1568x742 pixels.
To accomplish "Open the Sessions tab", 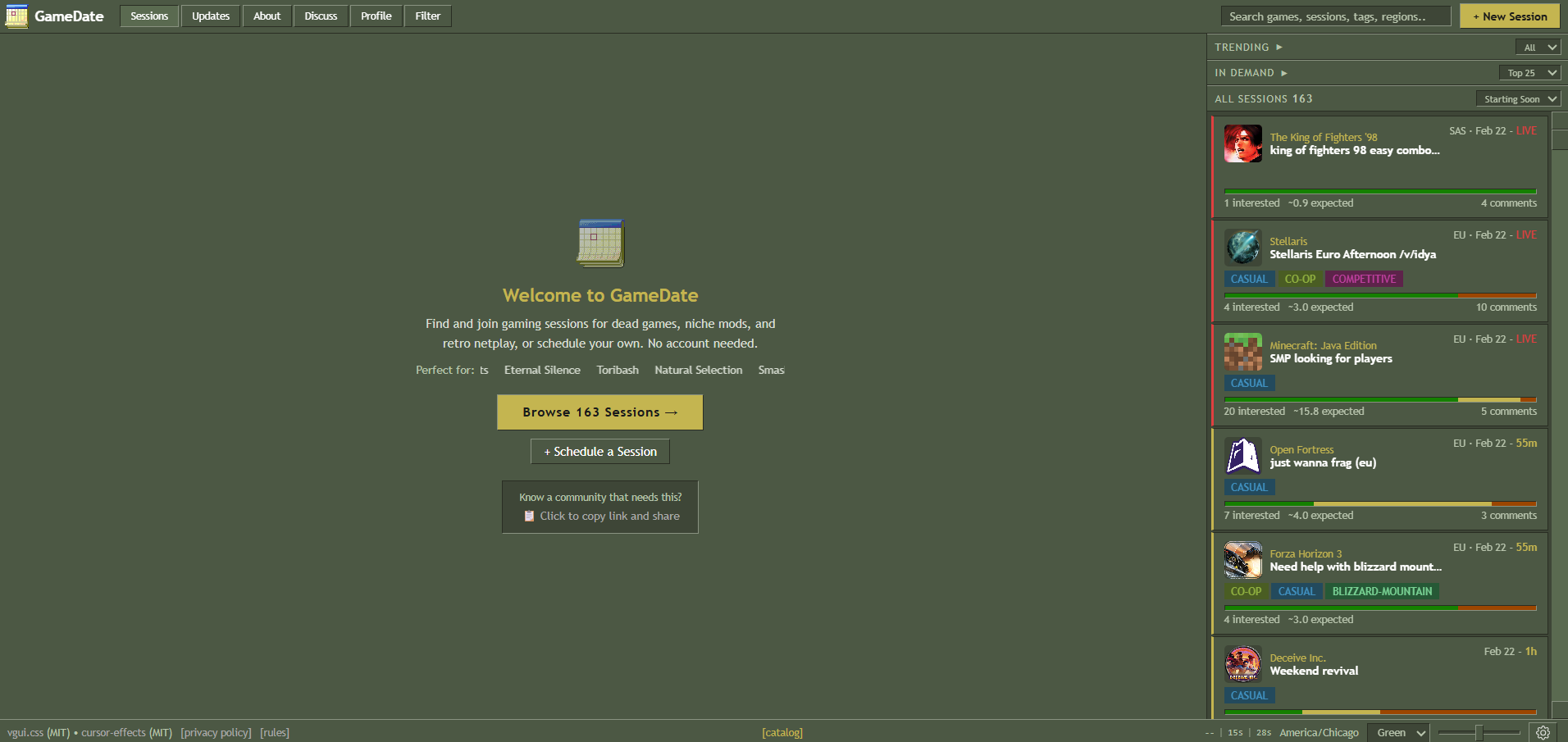I will point(149,16).
